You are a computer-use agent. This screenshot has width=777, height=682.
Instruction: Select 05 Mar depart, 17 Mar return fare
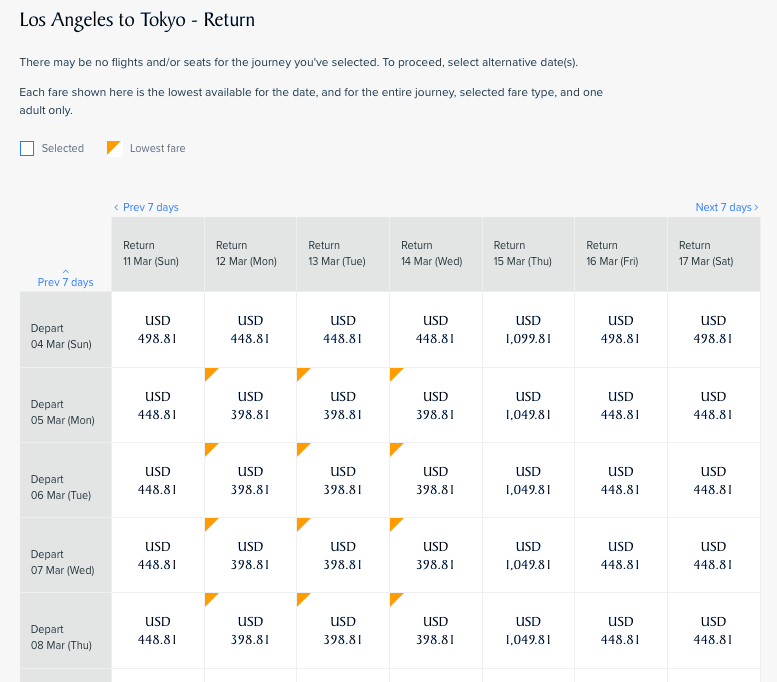coord(713,405)
